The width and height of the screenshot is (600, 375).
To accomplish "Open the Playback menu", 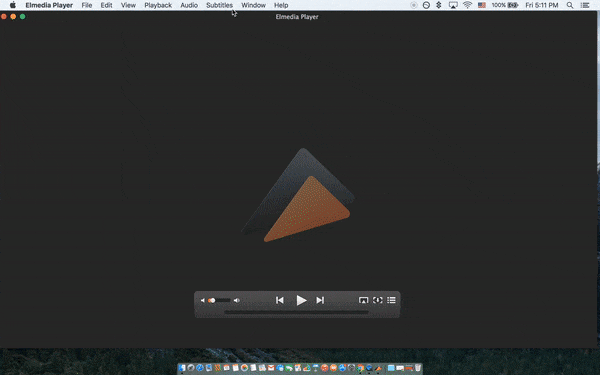I will tap(158, 5).
